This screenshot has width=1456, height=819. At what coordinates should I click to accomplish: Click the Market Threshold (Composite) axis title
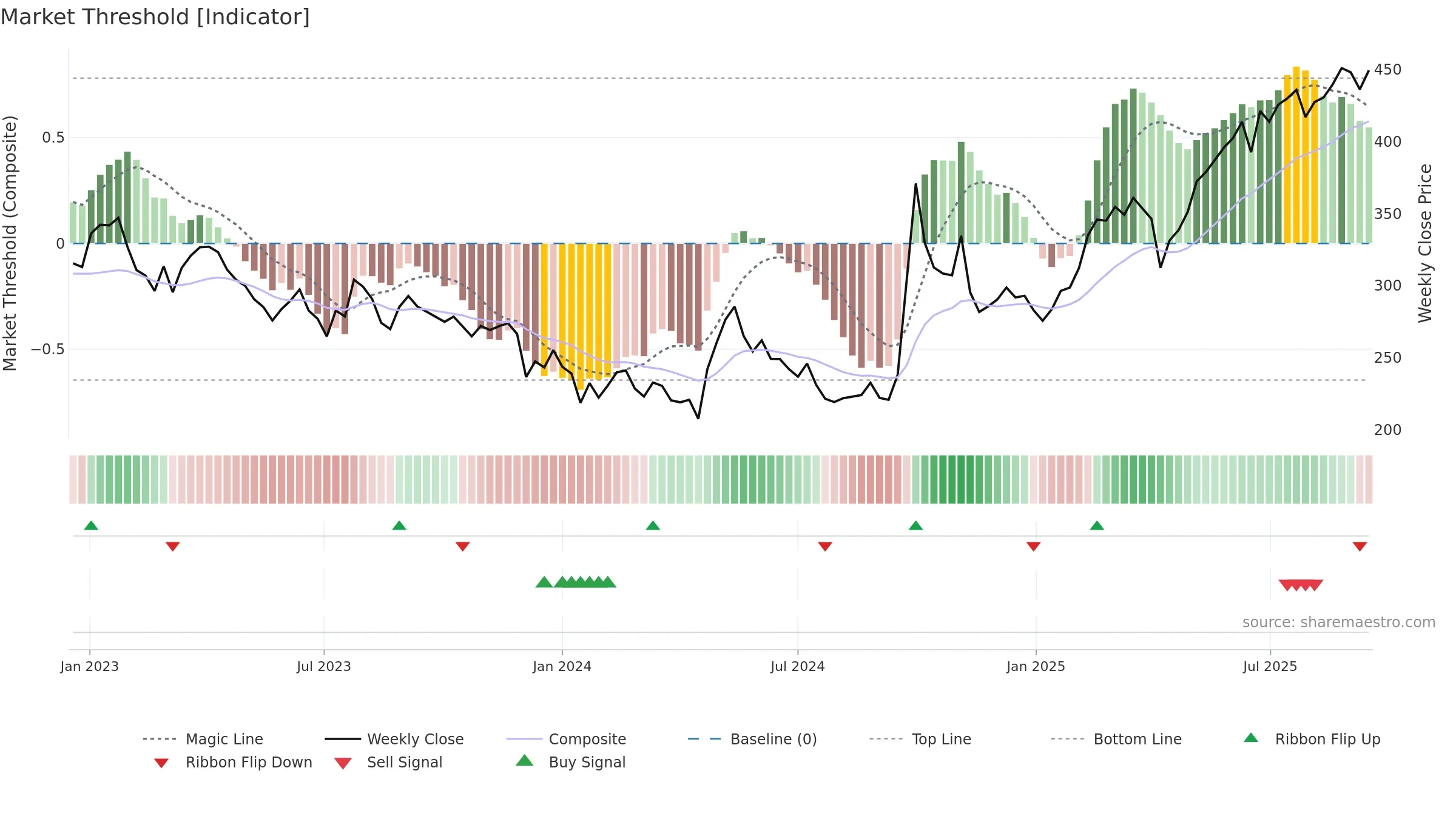pos(10,243)
